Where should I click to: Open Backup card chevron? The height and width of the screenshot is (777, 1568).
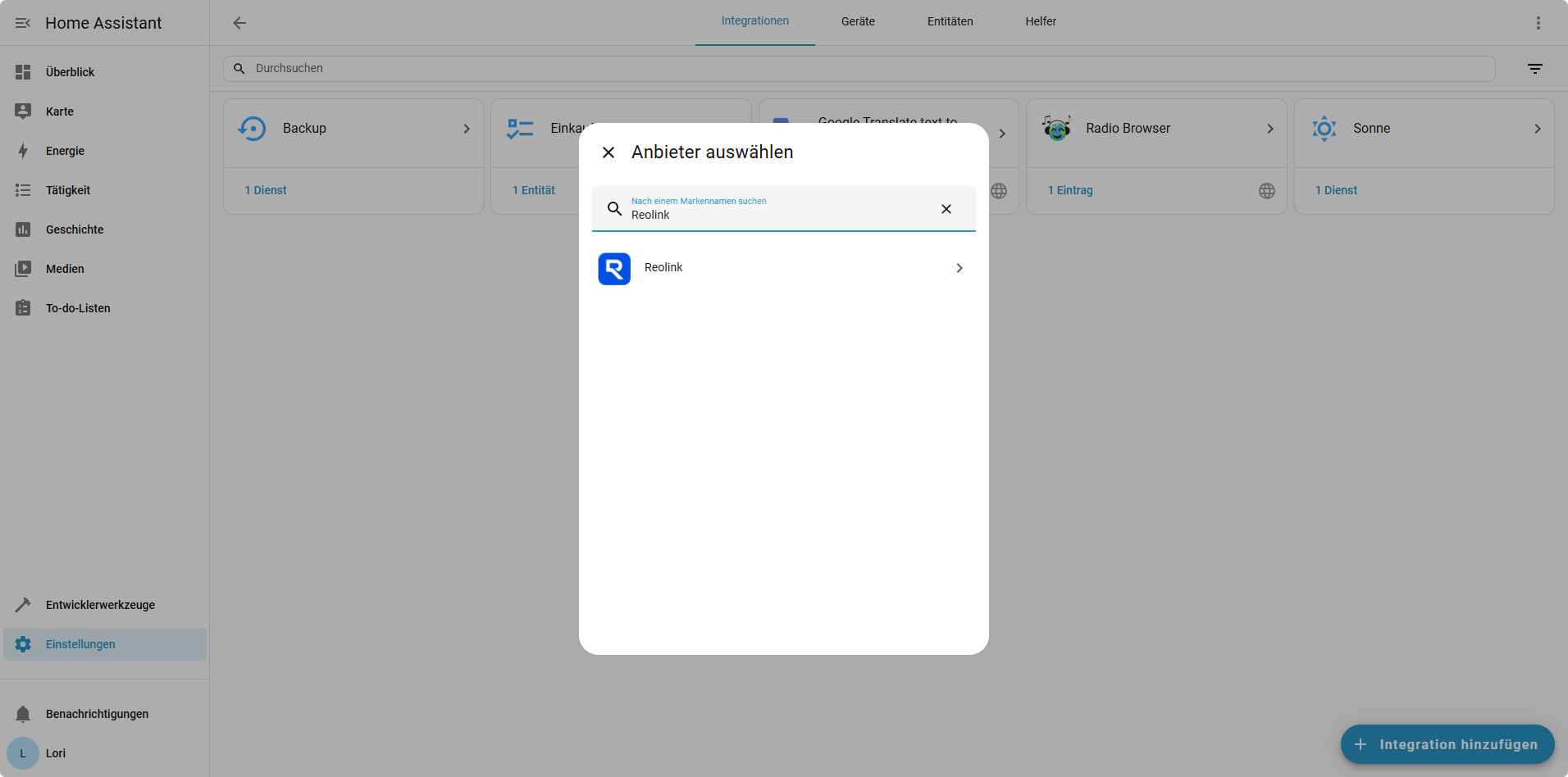467,129
